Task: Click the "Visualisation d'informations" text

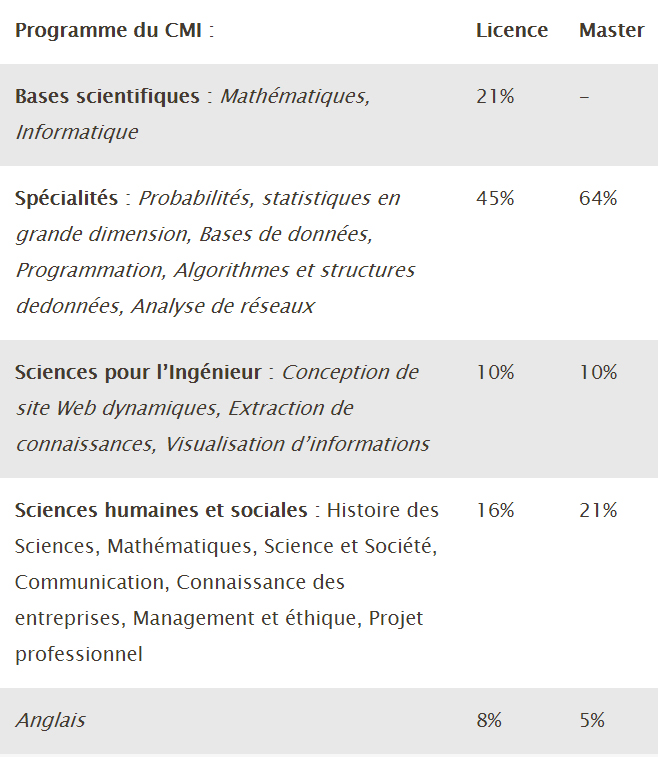Action: tap(297, 444)
